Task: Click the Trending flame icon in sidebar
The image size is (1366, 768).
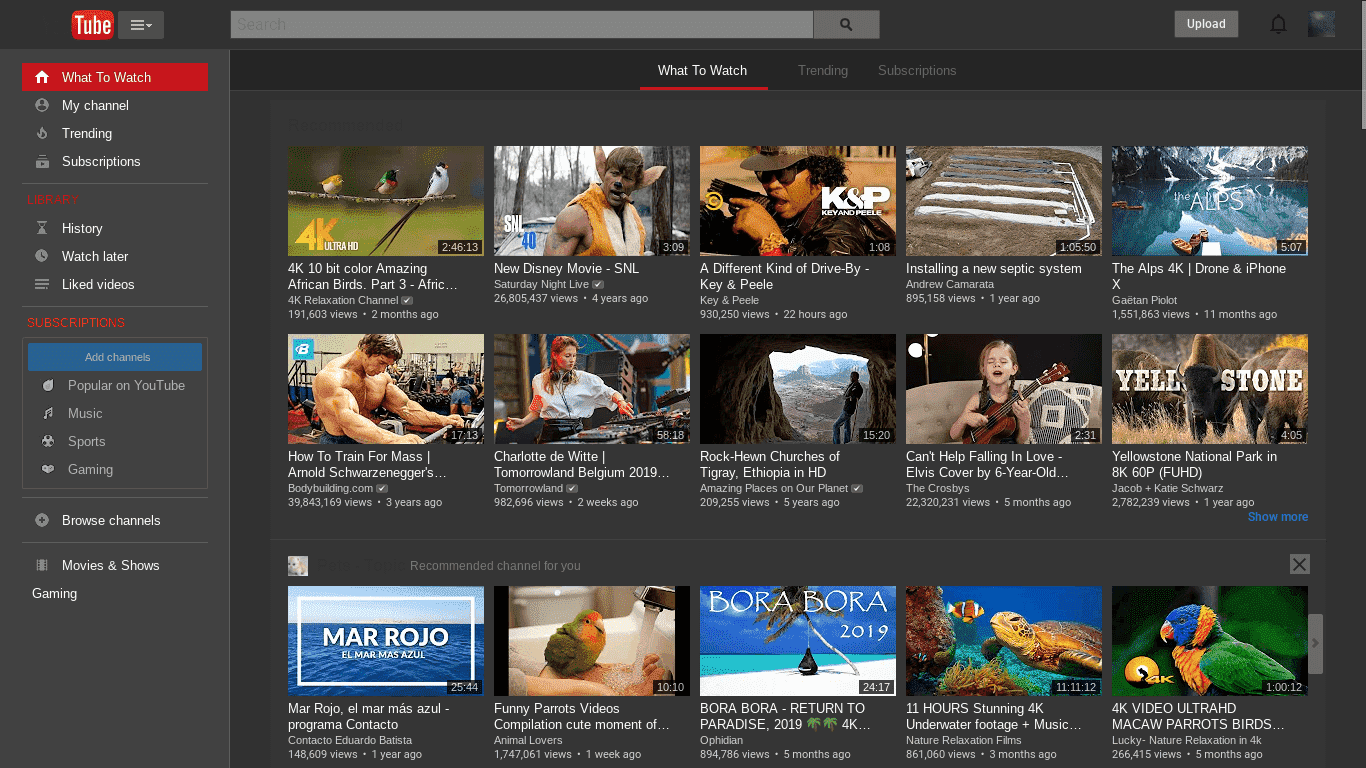Action: point(42,133)
